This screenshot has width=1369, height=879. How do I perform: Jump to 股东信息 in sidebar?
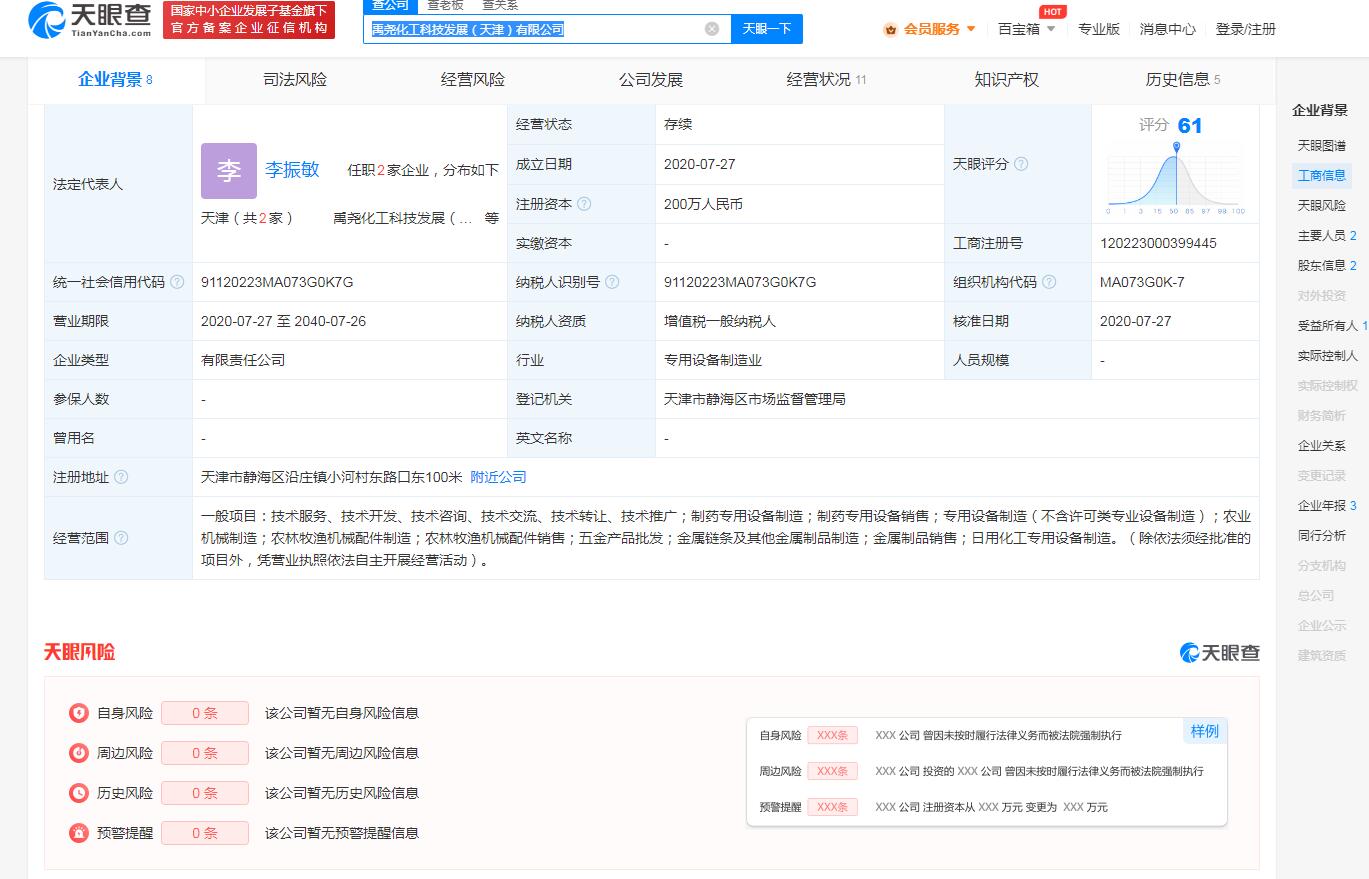pos(1326,266)
